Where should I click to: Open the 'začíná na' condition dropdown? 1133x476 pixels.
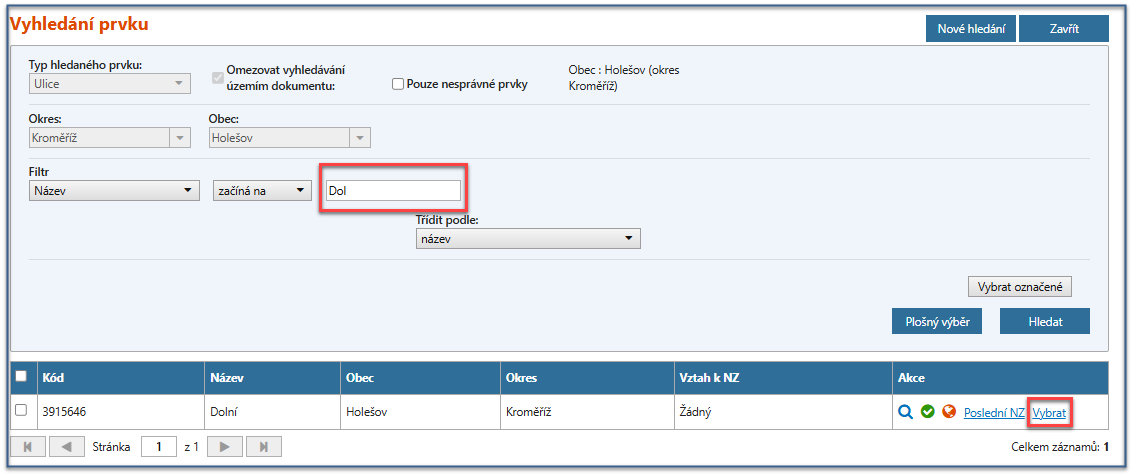tap(263, 190)
